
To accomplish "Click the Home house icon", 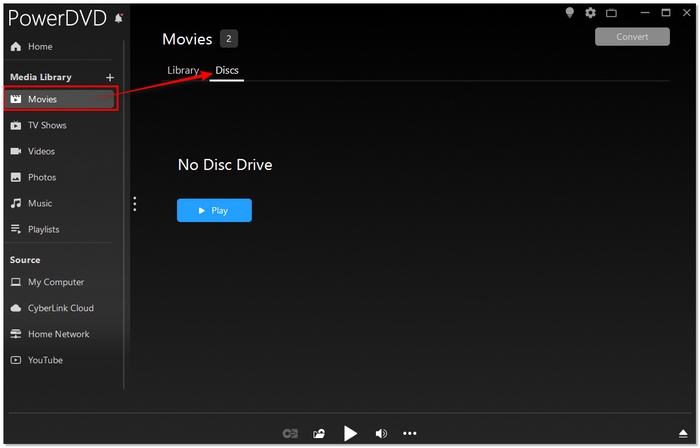I will 16,46.
